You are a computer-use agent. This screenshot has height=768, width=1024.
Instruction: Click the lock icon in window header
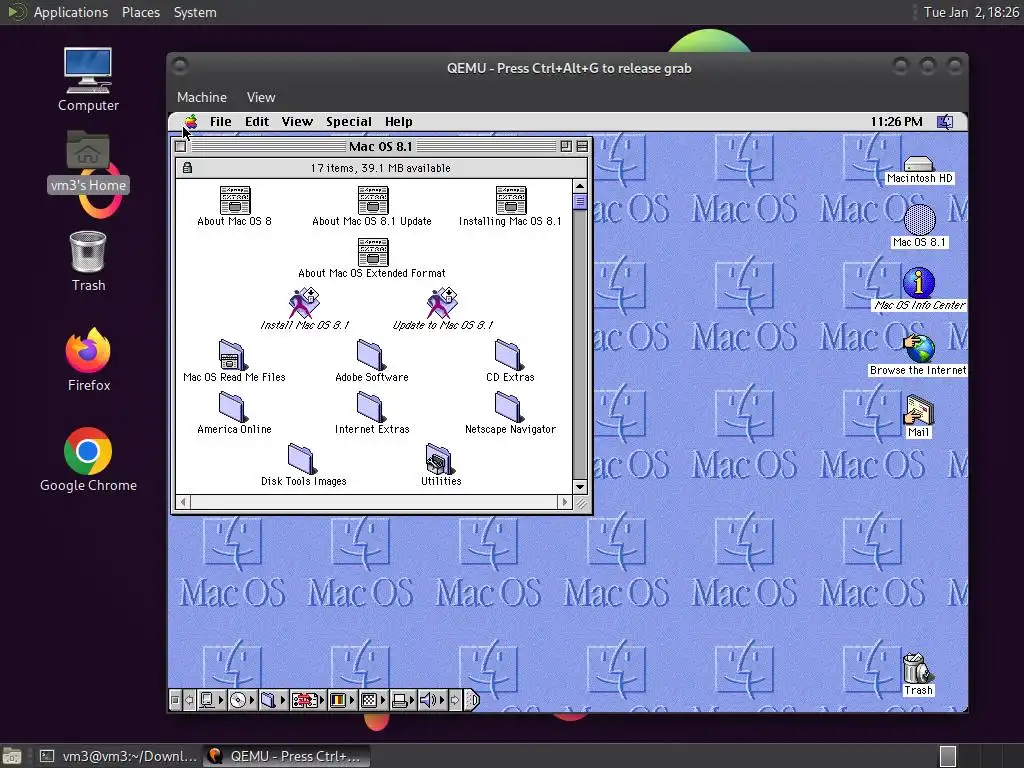tap(187, 168)
